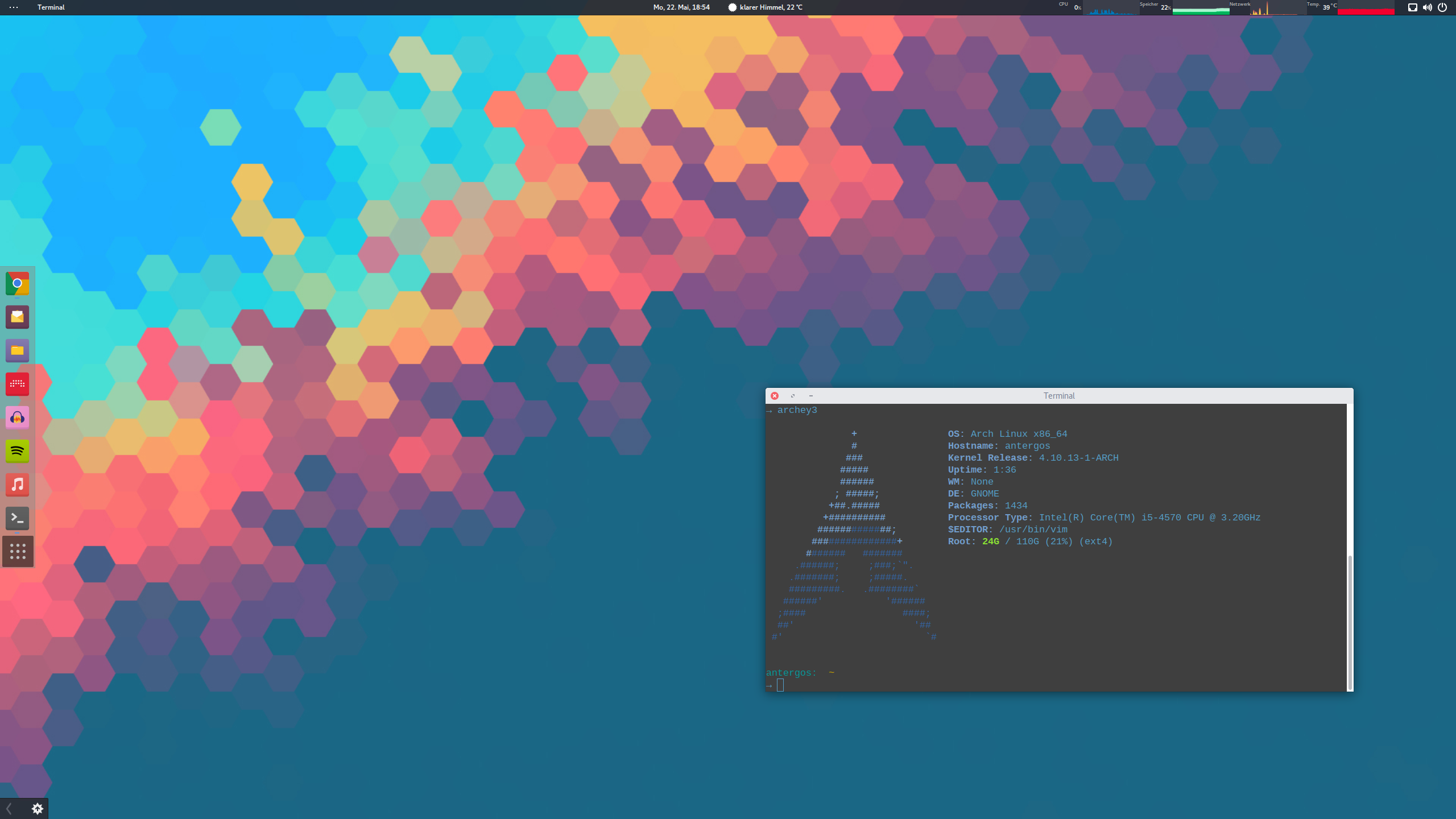
Task: Open the Files manager dock icon
Action: 17,350
